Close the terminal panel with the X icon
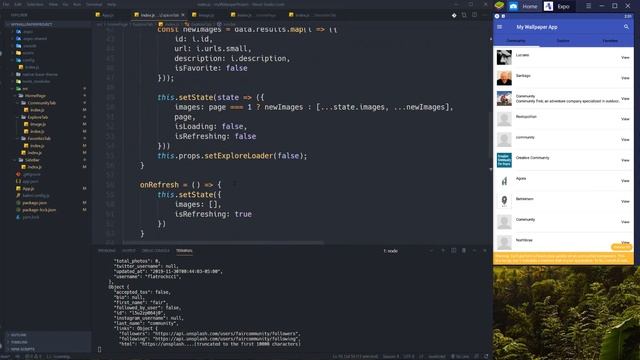The image size is (640, 360). (485, 250)
